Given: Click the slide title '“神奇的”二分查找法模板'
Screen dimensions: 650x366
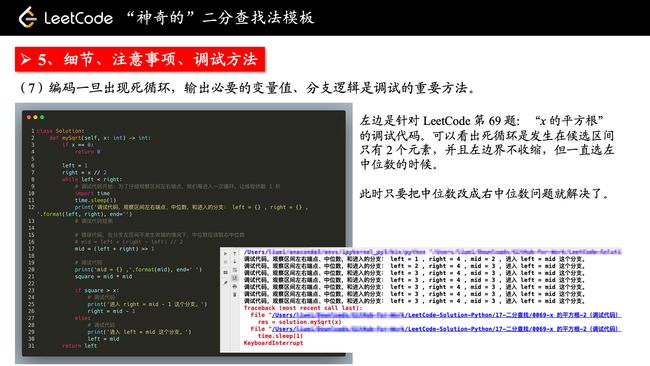Looking at the screenshot, I should (220, 17).
